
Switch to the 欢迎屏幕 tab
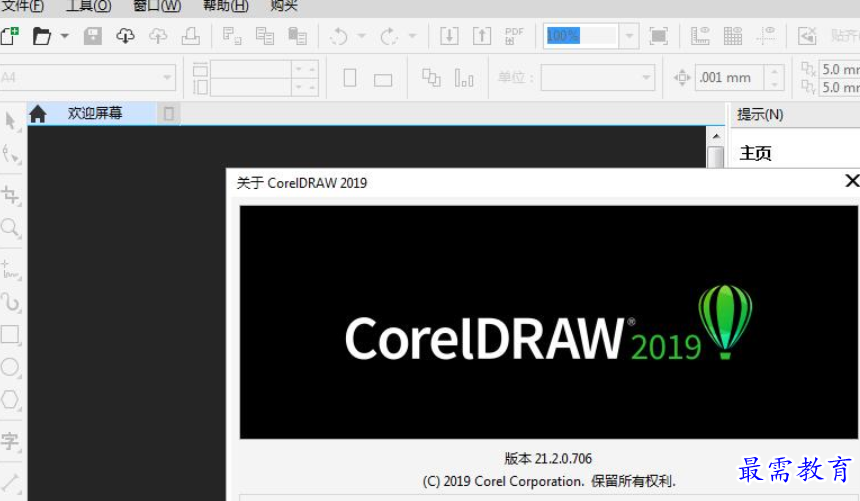pos(95,114)
